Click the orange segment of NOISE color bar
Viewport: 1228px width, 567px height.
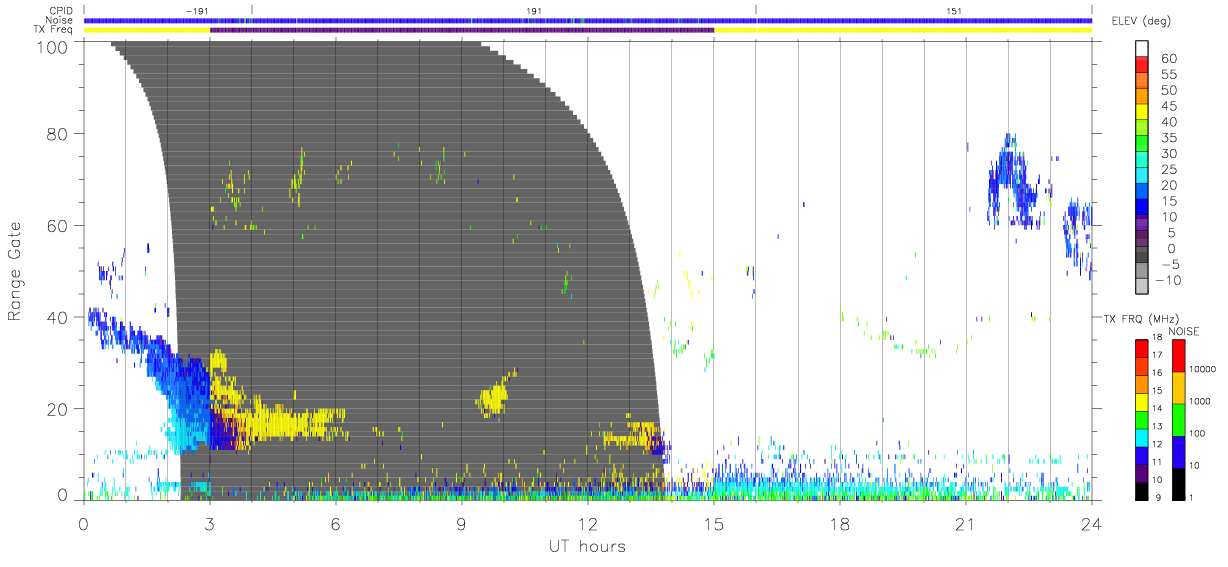(1179, 386)
